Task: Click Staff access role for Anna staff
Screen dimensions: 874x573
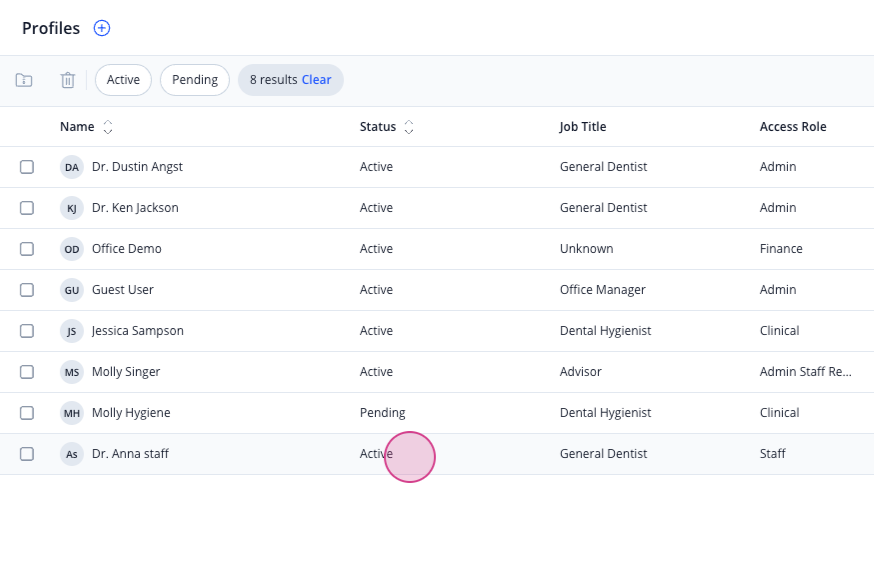Action: [x=772, y=454]
